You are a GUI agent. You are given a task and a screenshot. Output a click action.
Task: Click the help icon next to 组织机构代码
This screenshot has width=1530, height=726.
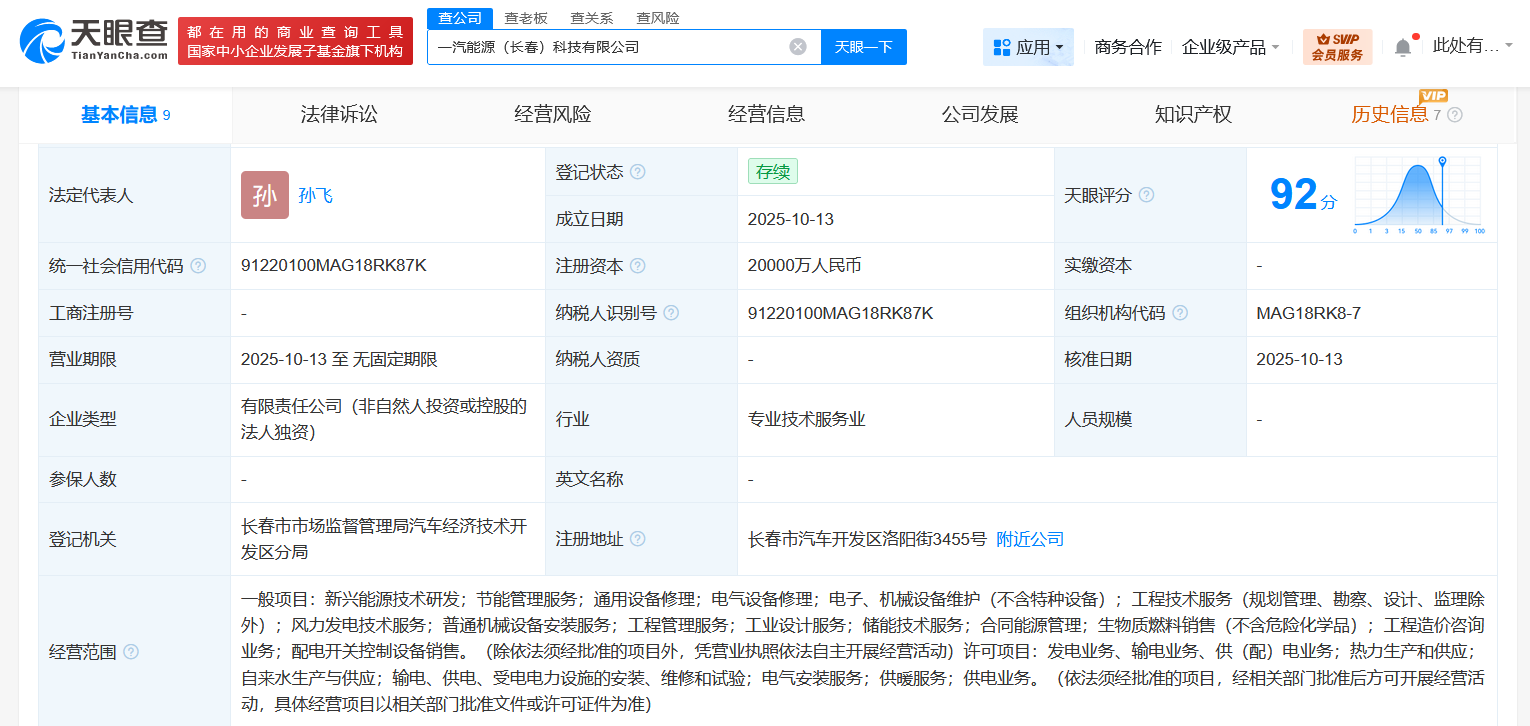[x=1179, y=312]
